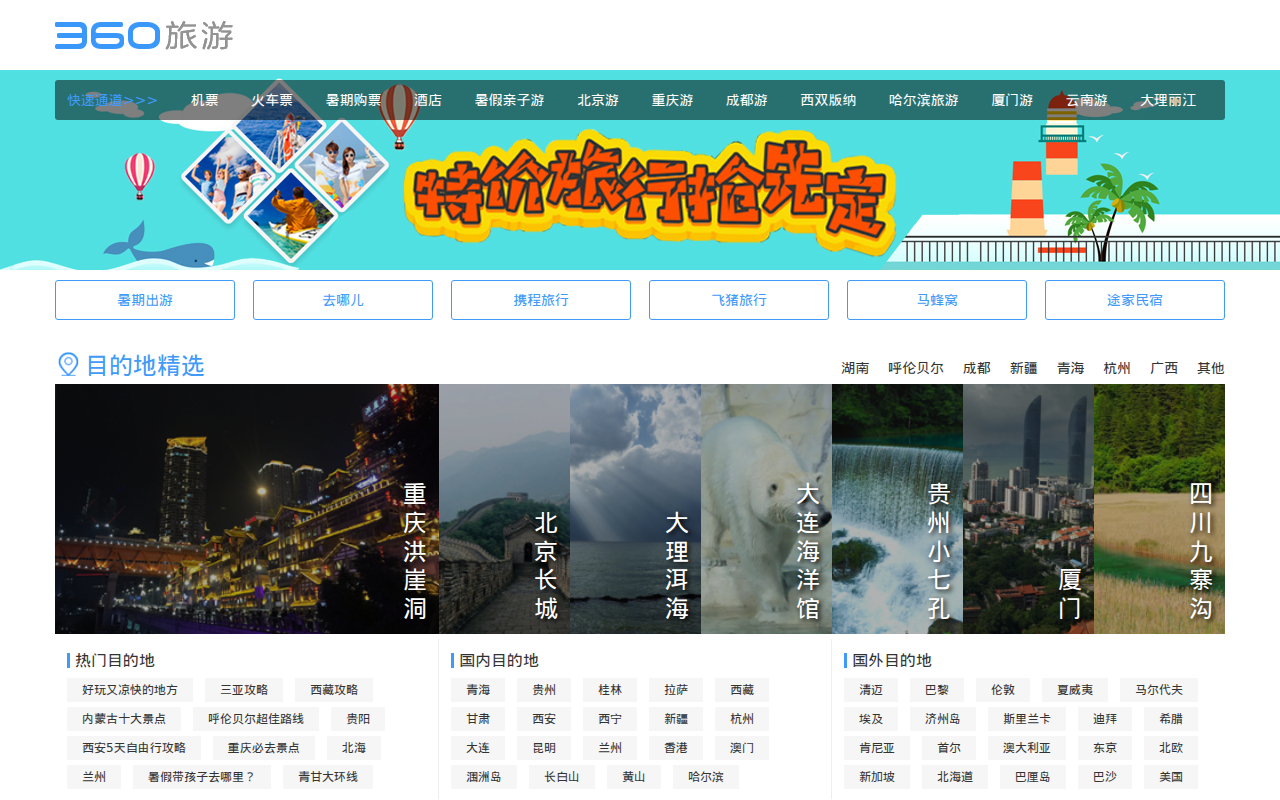Screen dimensions: 1280x800
Task: Select the 马尔代夫 overseas destination tag
Action: [x=1158, y=690]
